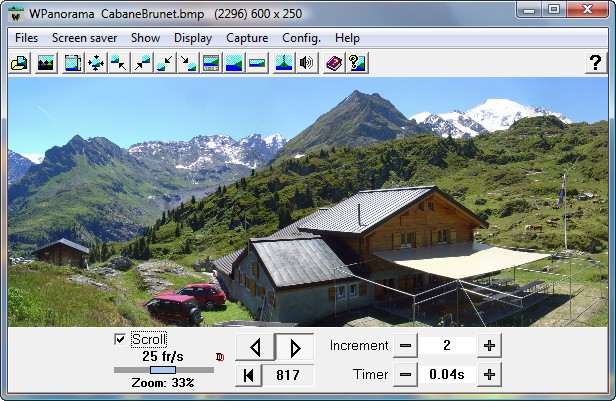Open the Show menu
Image resolution: width=616 pixels, height=401 pixels.
pos(145,38)
